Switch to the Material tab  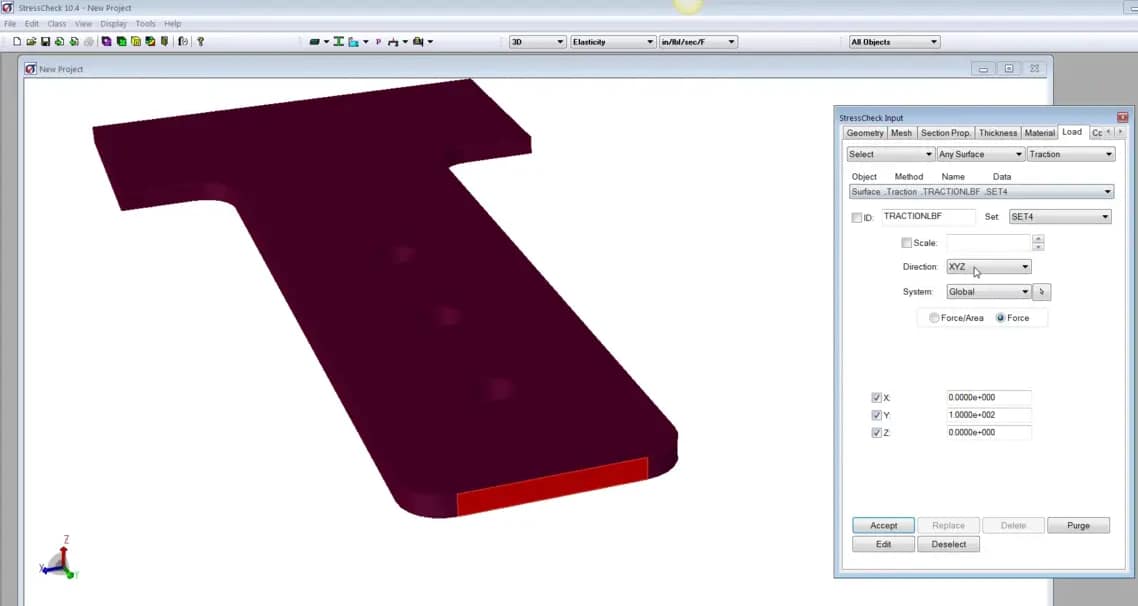pos(1039,133)
